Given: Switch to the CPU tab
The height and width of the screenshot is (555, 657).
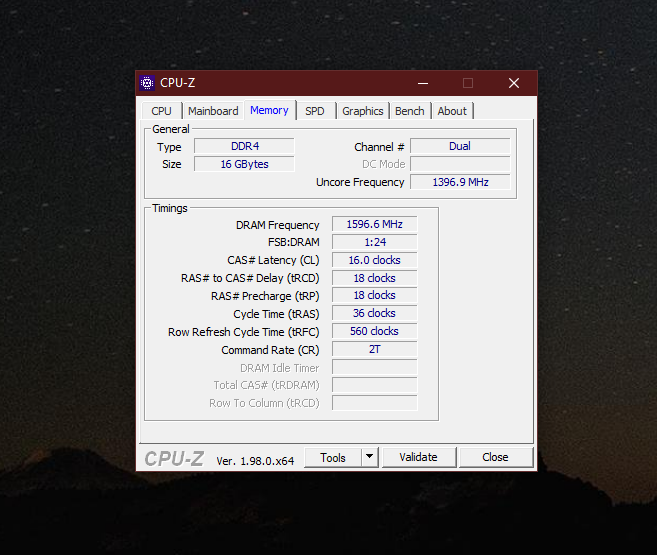Looking at the screenshot, I should coord(161,111).
